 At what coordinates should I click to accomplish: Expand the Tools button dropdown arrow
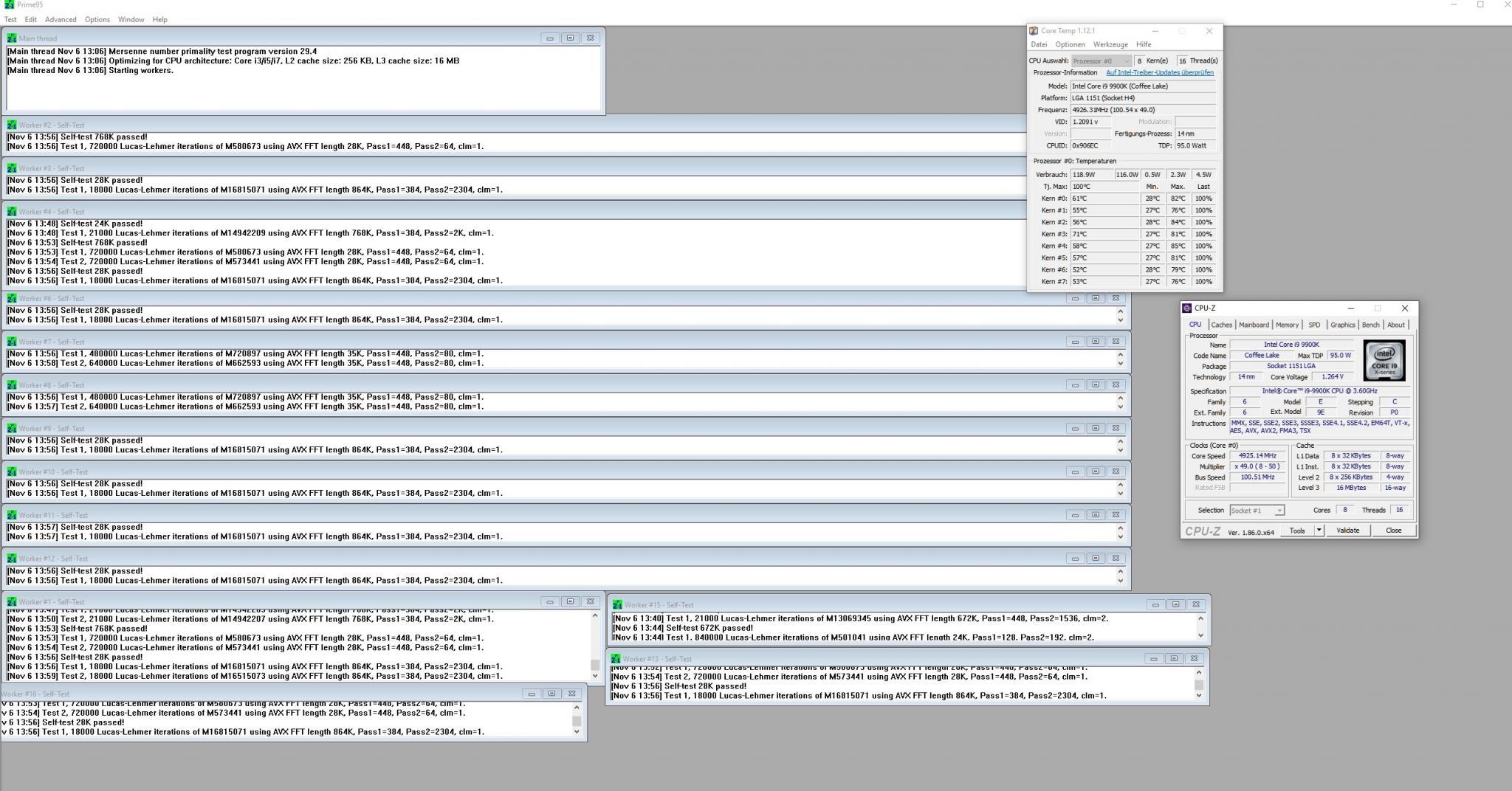coord(1319,530)
